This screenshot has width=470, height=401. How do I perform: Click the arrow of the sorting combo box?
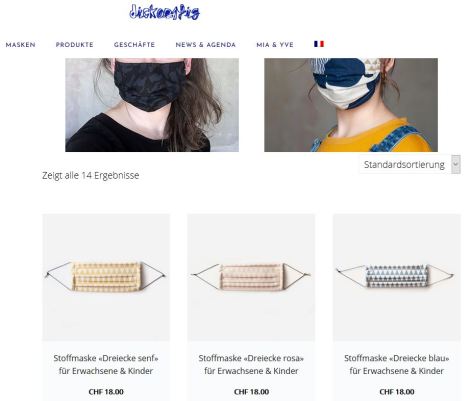(456, 164)
